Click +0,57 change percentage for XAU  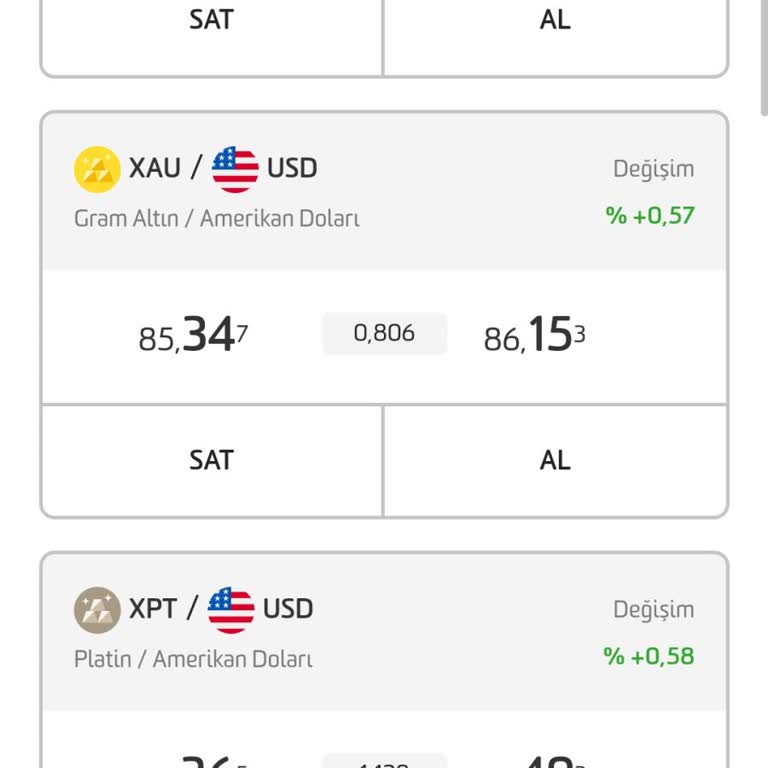pos(650,215)
